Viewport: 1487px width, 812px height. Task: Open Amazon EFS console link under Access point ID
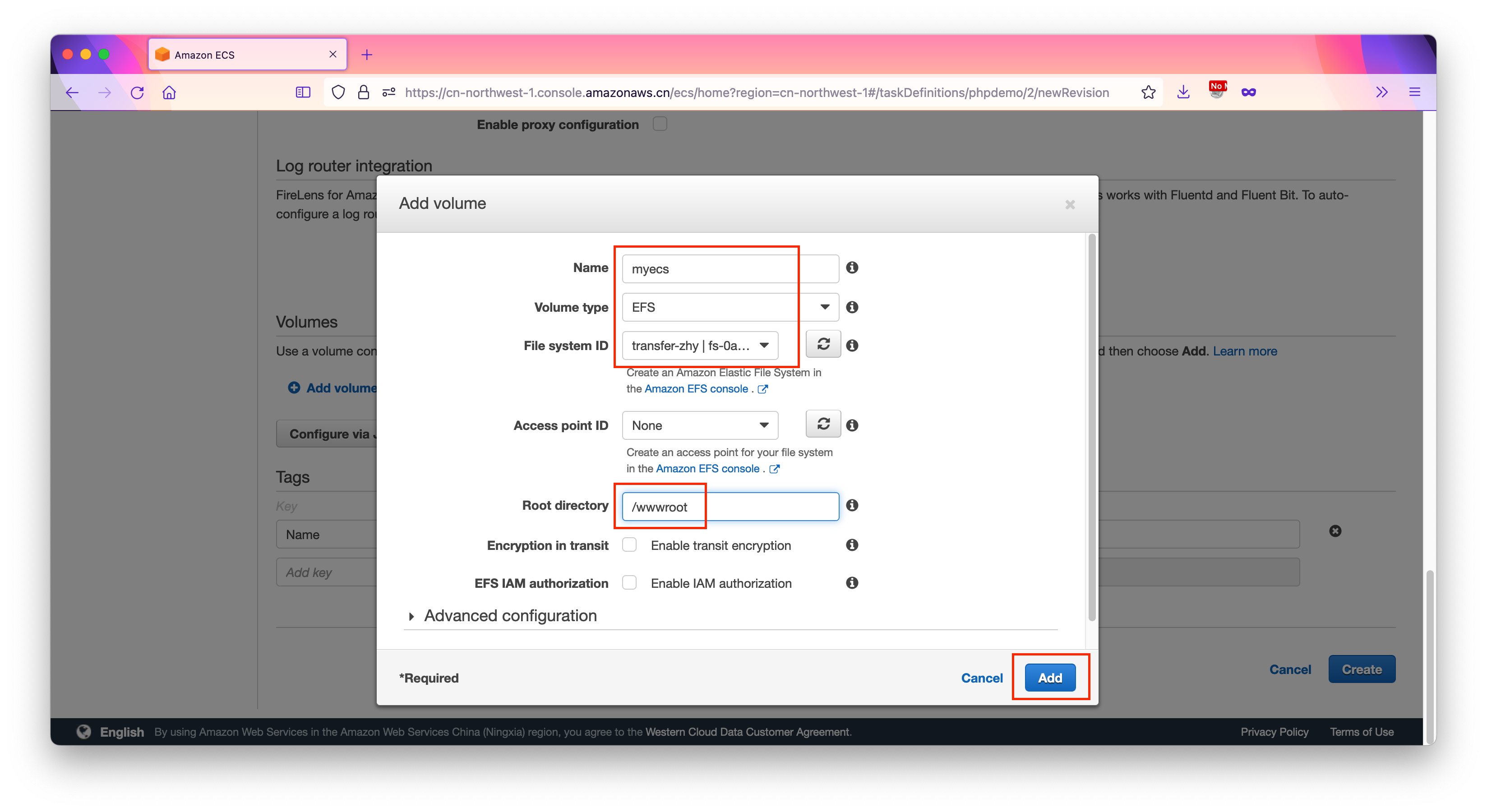click(708, 469)
